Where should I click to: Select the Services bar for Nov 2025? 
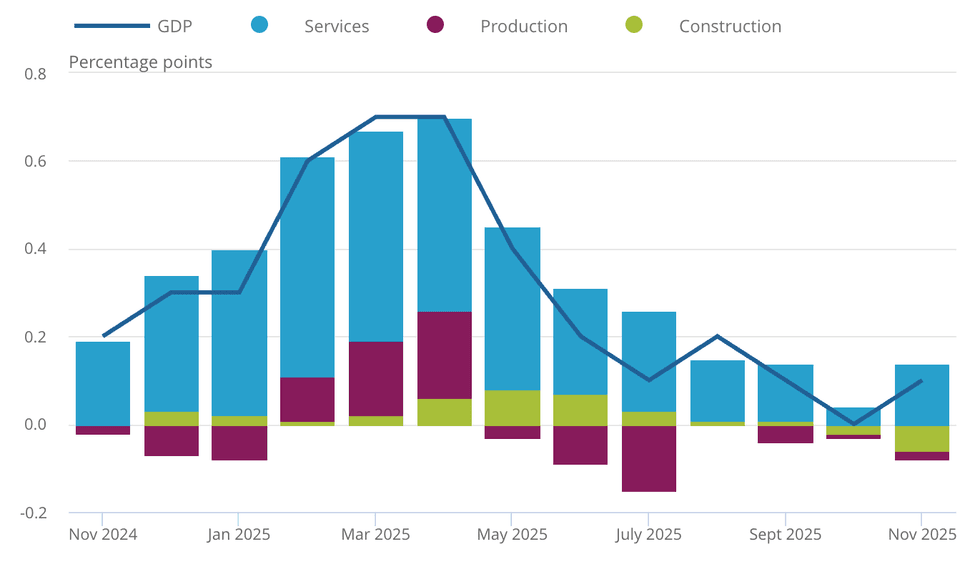pos(921,395)
